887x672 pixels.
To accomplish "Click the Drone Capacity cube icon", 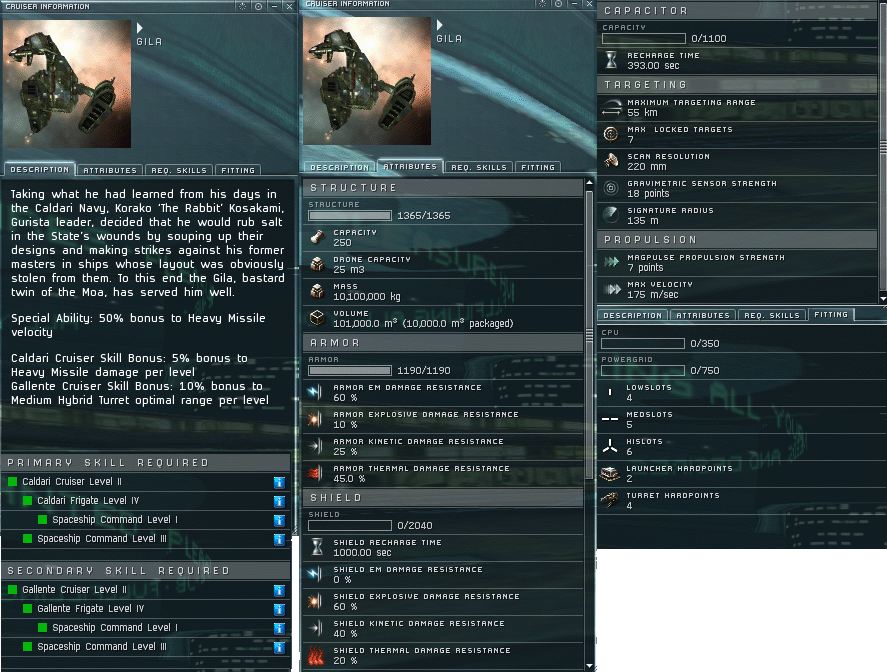I will [x=317, y=264].
